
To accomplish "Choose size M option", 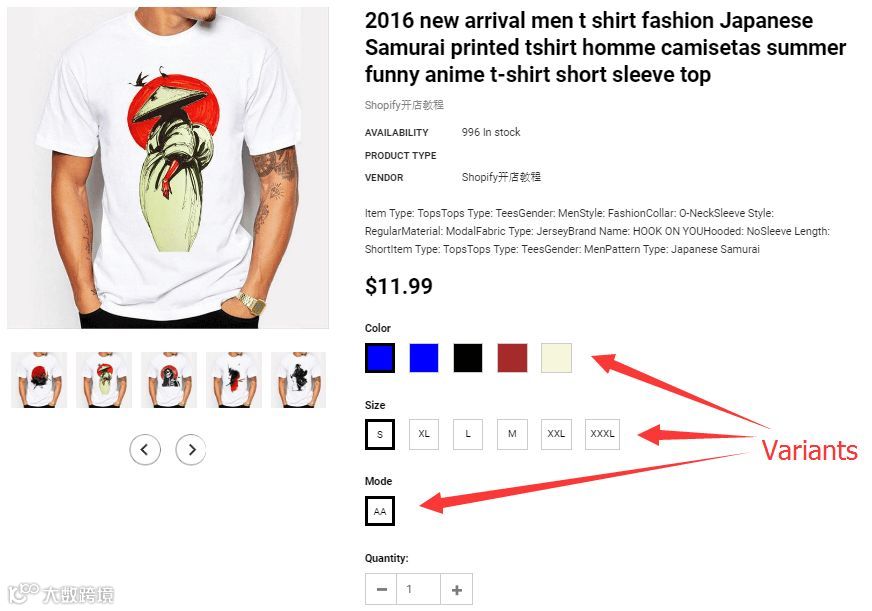I will pyautogui.click(x=512, y=434).
